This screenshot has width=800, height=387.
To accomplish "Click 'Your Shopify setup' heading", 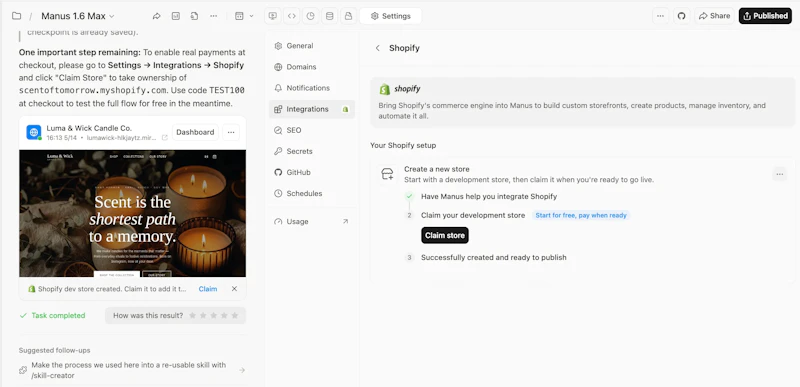I will click(x=403, y=145).
